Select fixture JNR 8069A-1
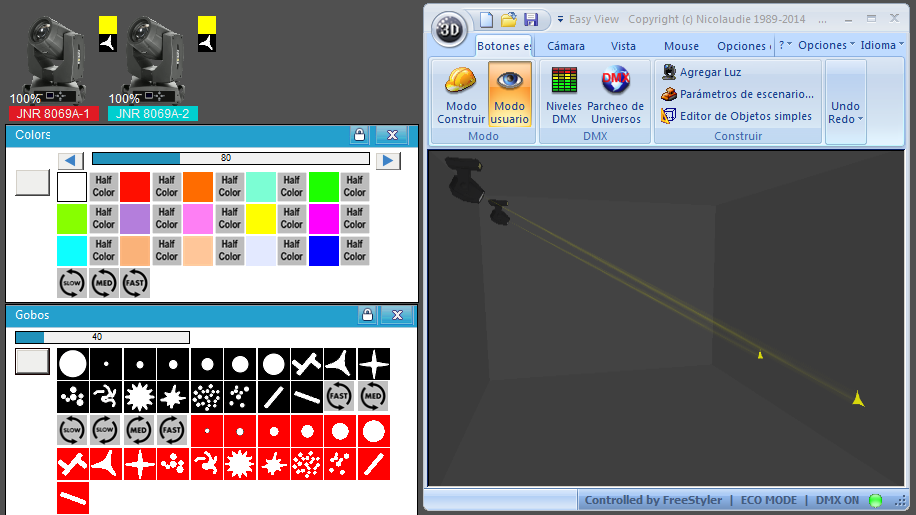Screen dimensions: 916x515 [x=53, y=113]
